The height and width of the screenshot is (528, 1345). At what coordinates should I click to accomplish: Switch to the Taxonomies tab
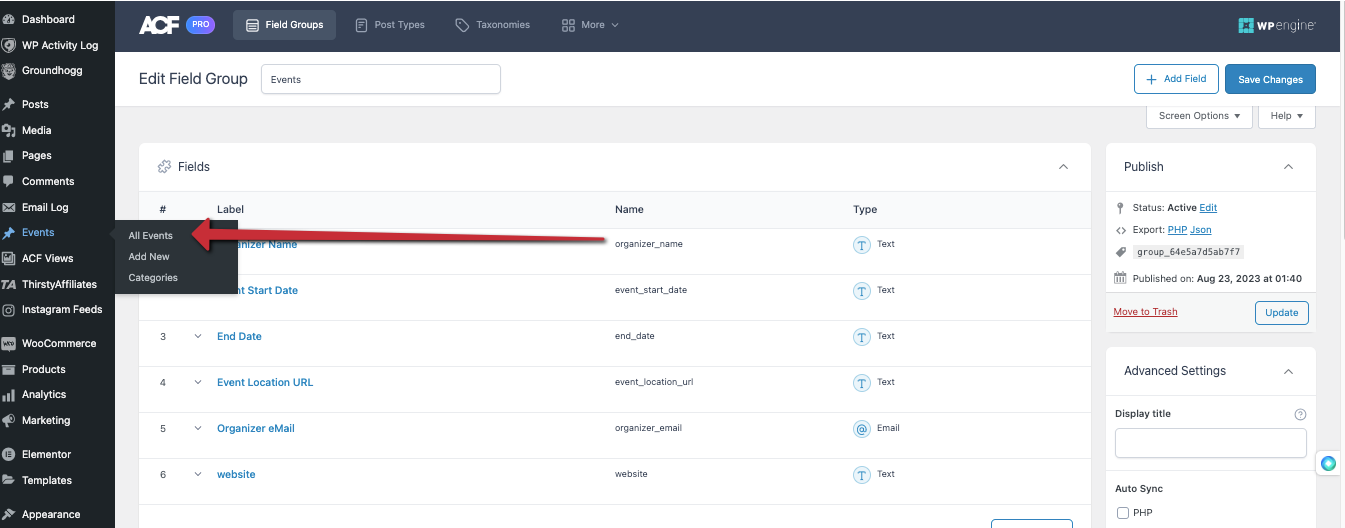click(492, 25)
